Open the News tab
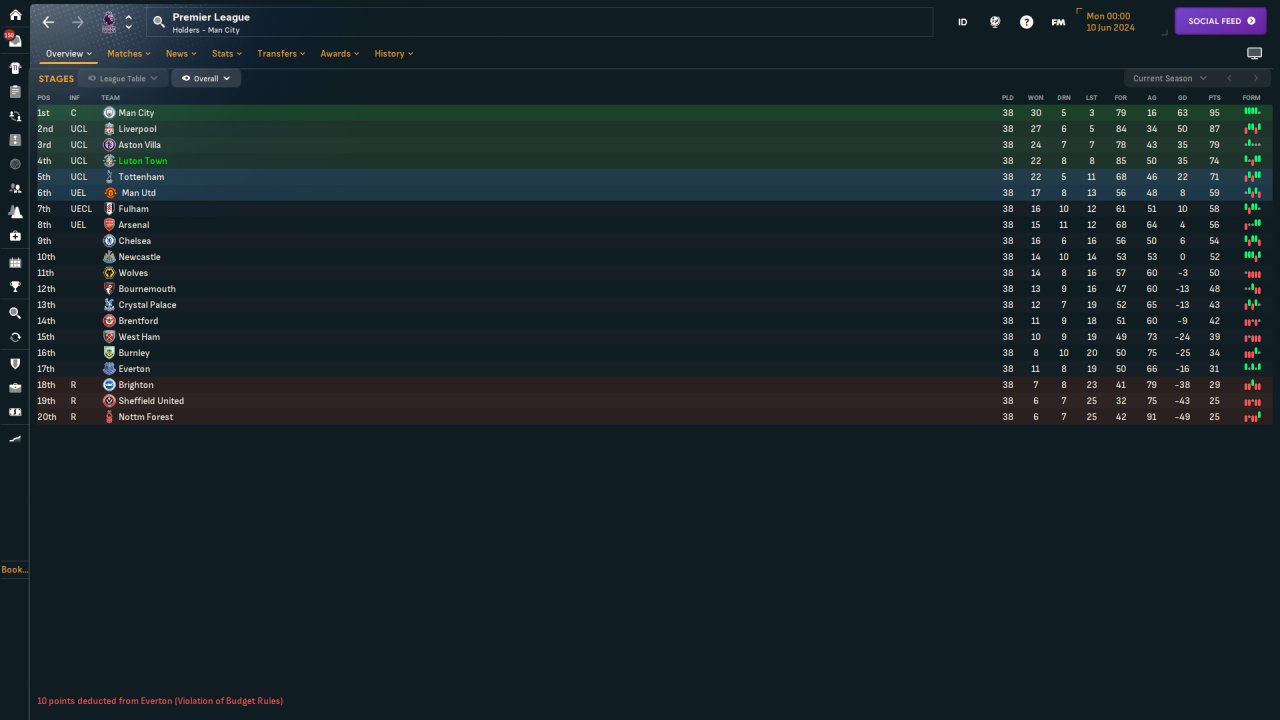Screen dimensions: 1280x720 [x=181, y=54]
